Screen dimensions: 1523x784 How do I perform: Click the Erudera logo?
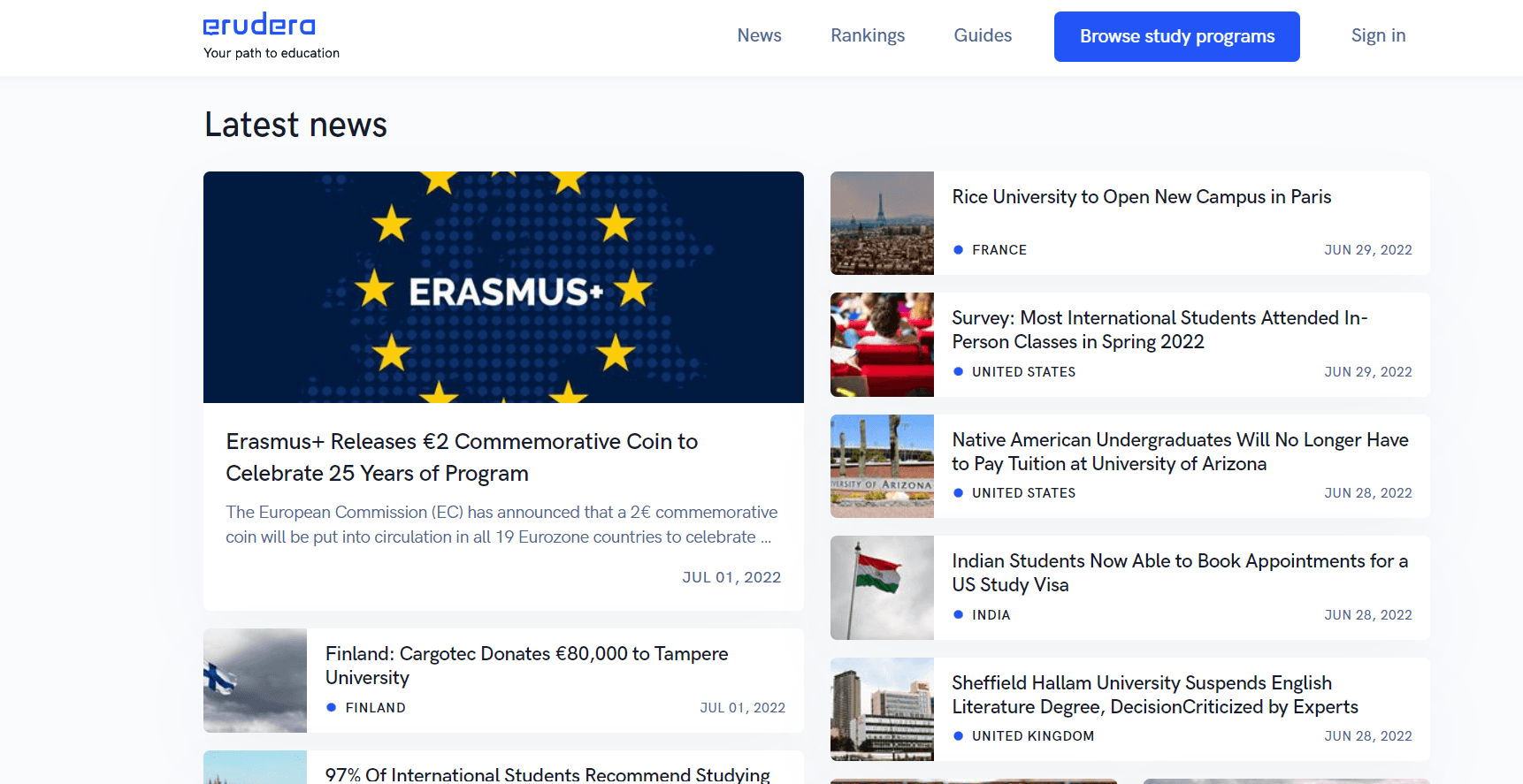tap(259, 24)
